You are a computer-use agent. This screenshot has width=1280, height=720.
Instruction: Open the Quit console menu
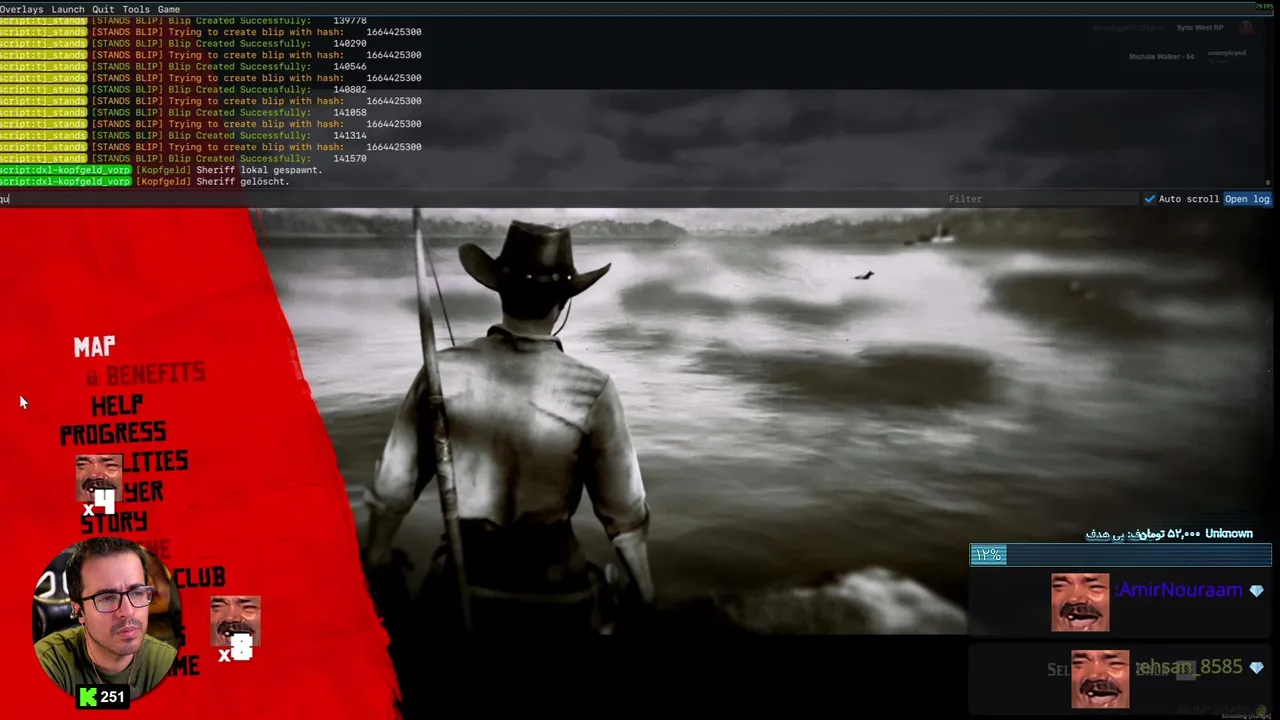[103, 9]
